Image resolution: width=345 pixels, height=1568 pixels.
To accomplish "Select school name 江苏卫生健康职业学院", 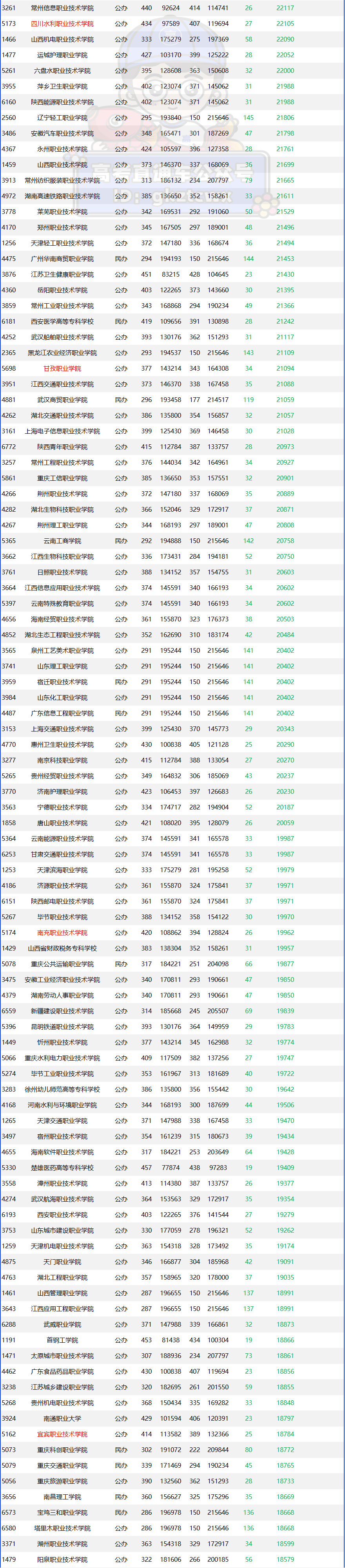I will point(62,275).
